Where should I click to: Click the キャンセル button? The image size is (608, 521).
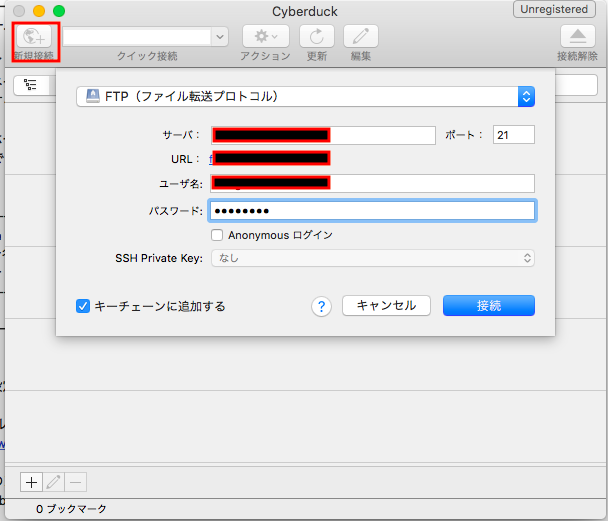click(x=386, y=306)
